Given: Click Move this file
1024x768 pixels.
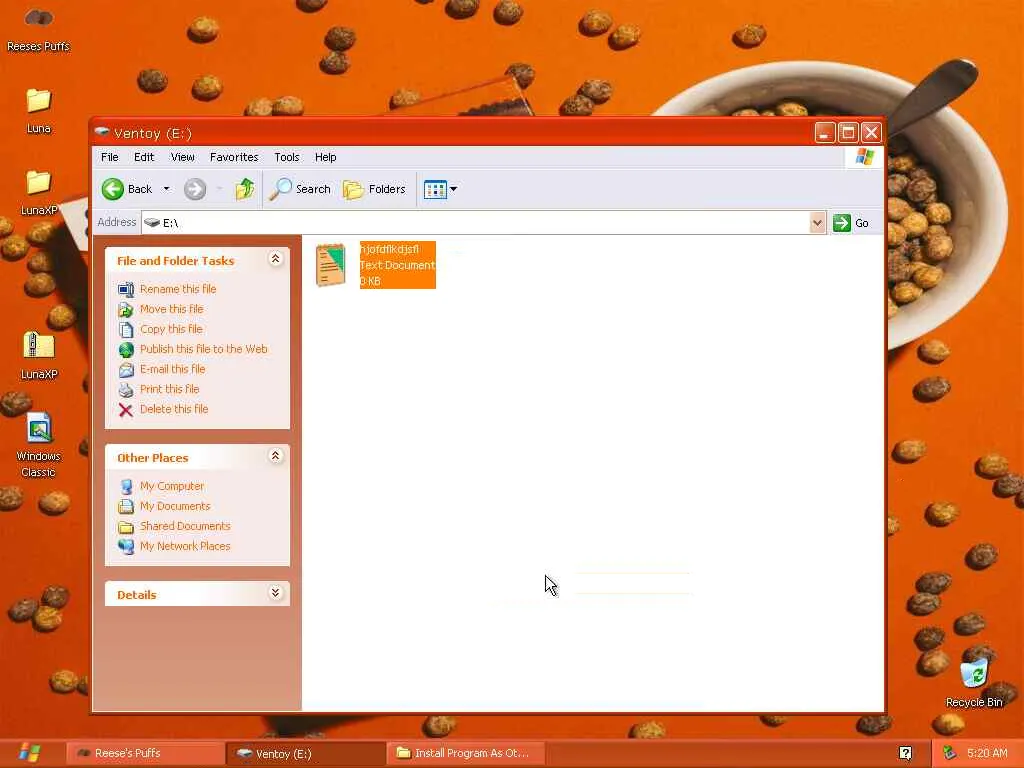Looking at the screenshot, I should click(x=171, y=309).
